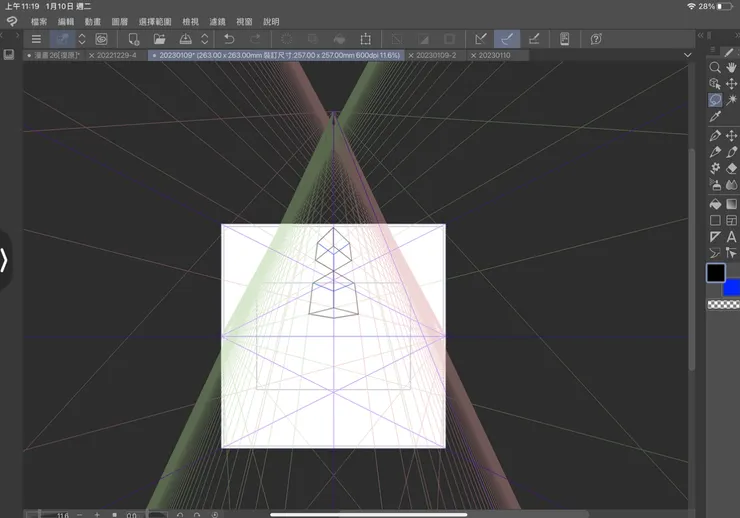Switch to the 20230110 canvas tab
Image resolution: width=740 pixels, height=518 pixels.
(494, 55)
